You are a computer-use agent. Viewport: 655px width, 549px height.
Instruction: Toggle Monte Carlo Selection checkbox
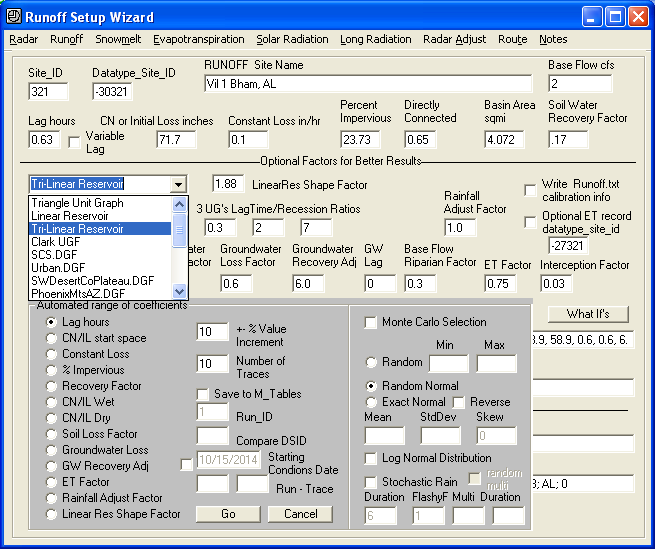371,322
